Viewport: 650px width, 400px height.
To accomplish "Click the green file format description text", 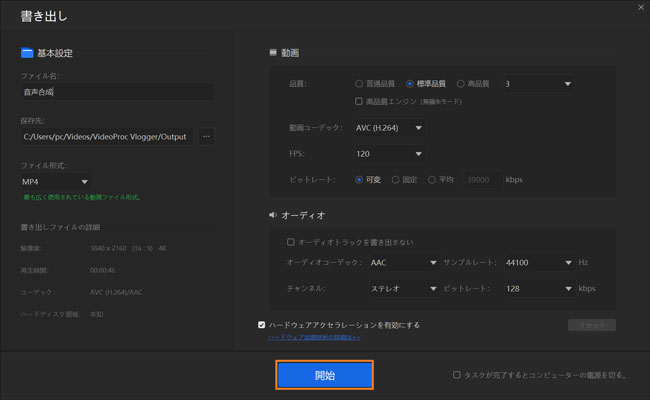I will tap(80, 197).
